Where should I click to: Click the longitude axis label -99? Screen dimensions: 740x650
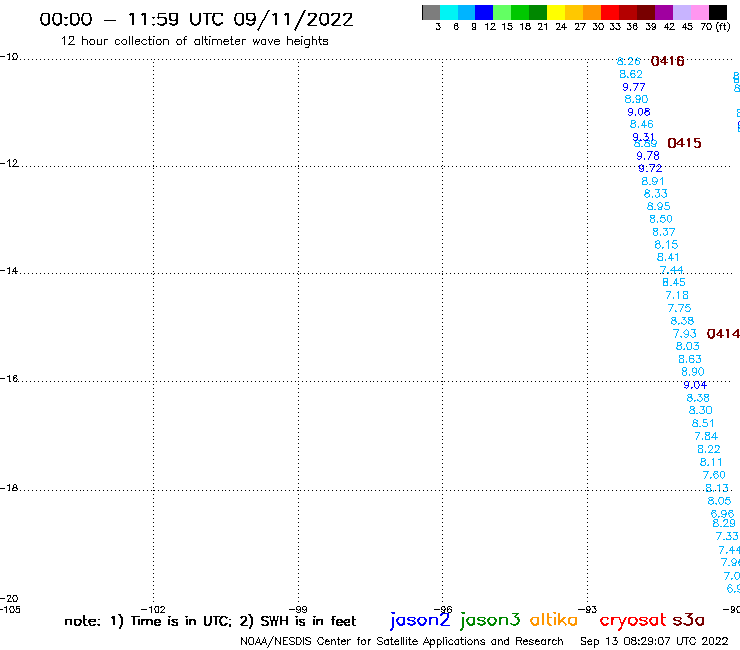pos(298,609)
